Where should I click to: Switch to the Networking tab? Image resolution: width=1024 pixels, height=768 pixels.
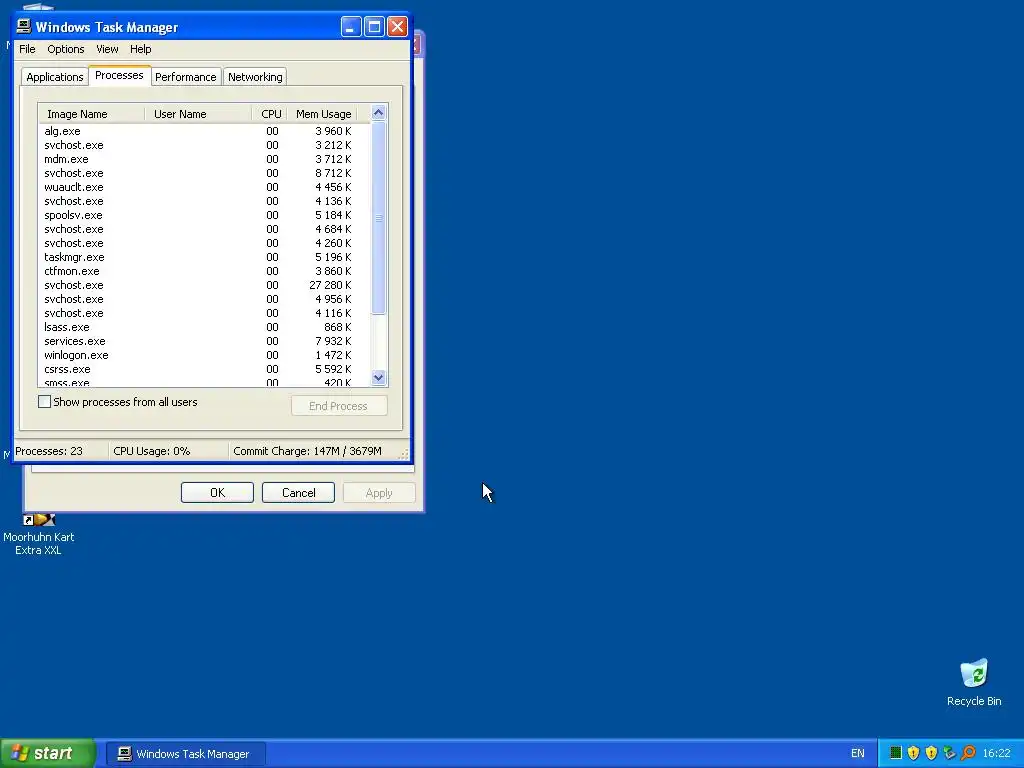(x=255, y=77)
